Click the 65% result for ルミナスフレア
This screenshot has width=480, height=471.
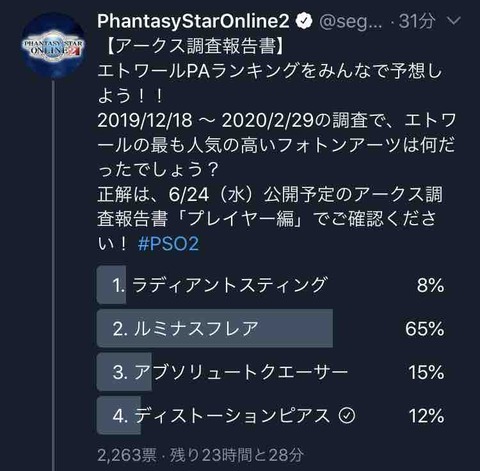click(425, 329)
